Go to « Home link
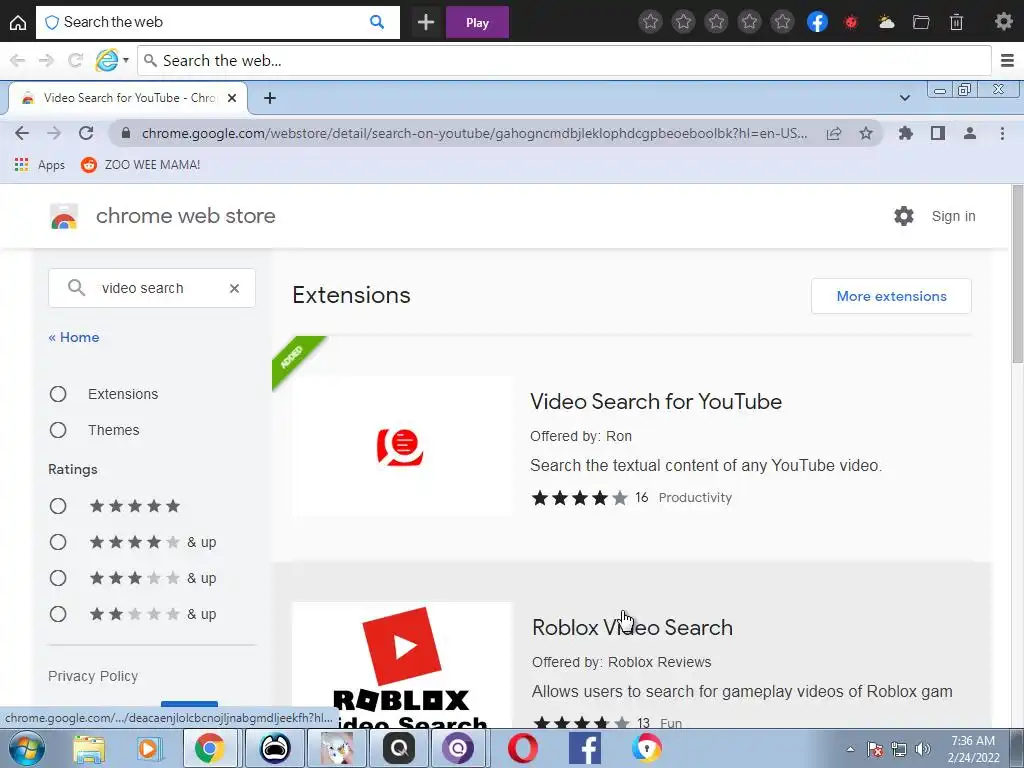The image size is (1024, 768). coord(74,337)
